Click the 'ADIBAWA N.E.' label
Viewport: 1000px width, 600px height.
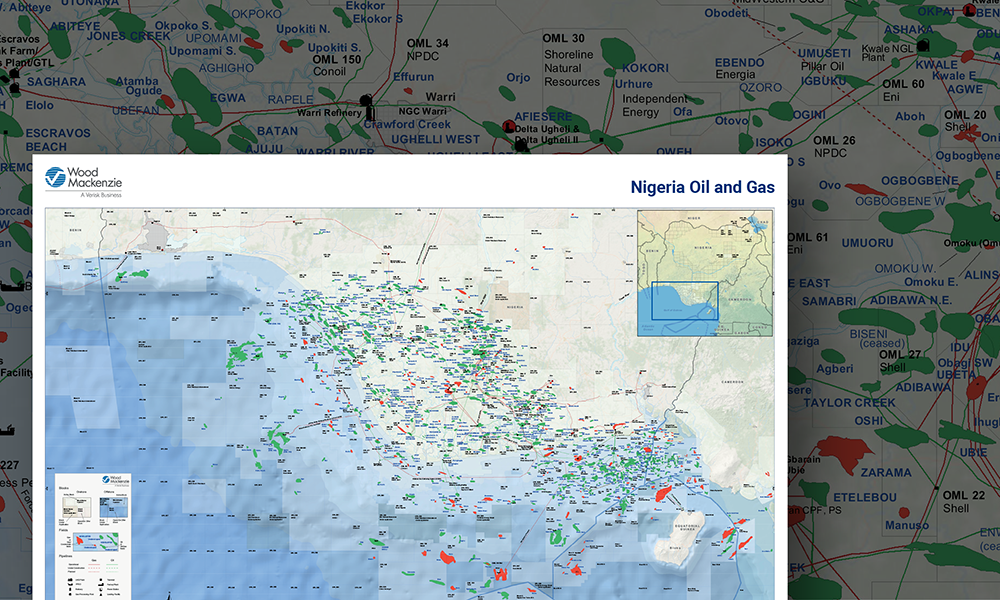911,300
